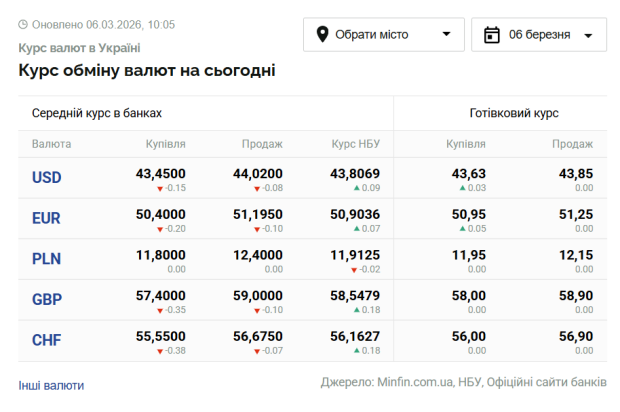Open the 'Курс валют в Україні' breadcrumb link
This screenshot has height=412, width=620.
tap(79, 47)
